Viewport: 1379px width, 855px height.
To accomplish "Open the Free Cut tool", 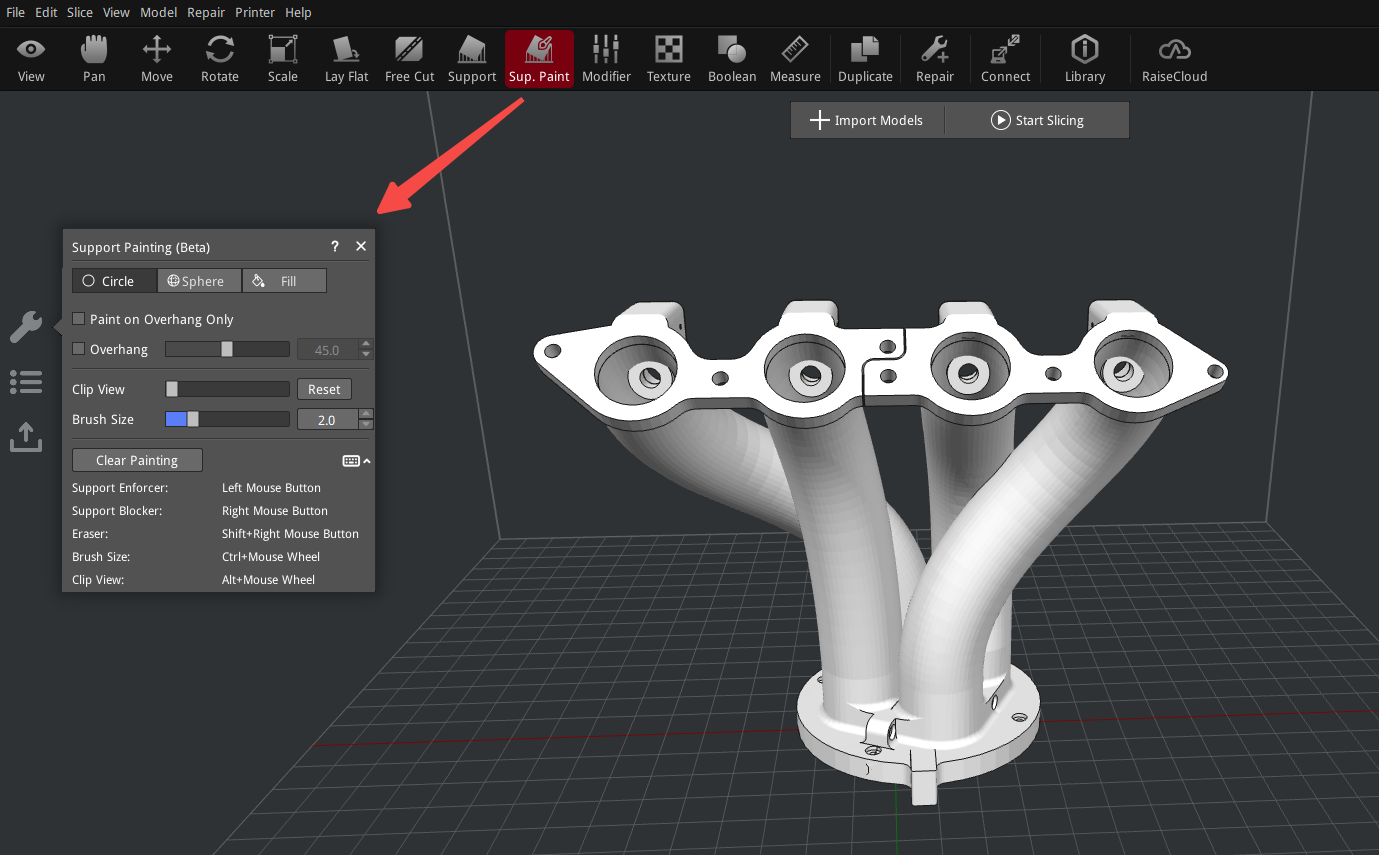I will 409,59.
